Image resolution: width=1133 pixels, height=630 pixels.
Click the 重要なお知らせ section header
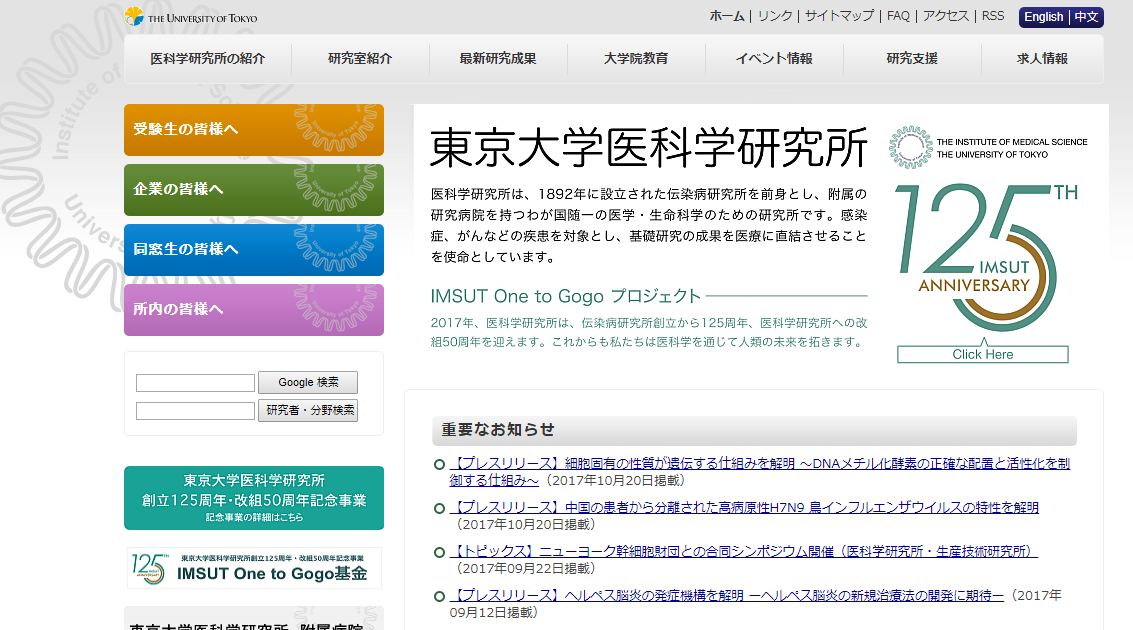pos(754,431)
